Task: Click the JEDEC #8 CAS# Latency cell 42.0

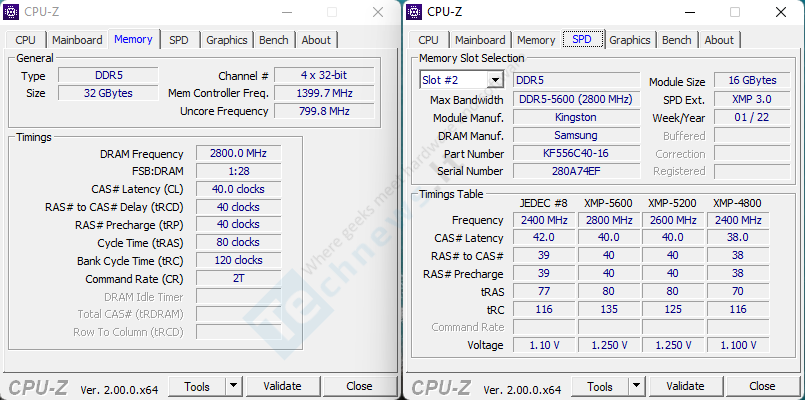Action: 544,237
